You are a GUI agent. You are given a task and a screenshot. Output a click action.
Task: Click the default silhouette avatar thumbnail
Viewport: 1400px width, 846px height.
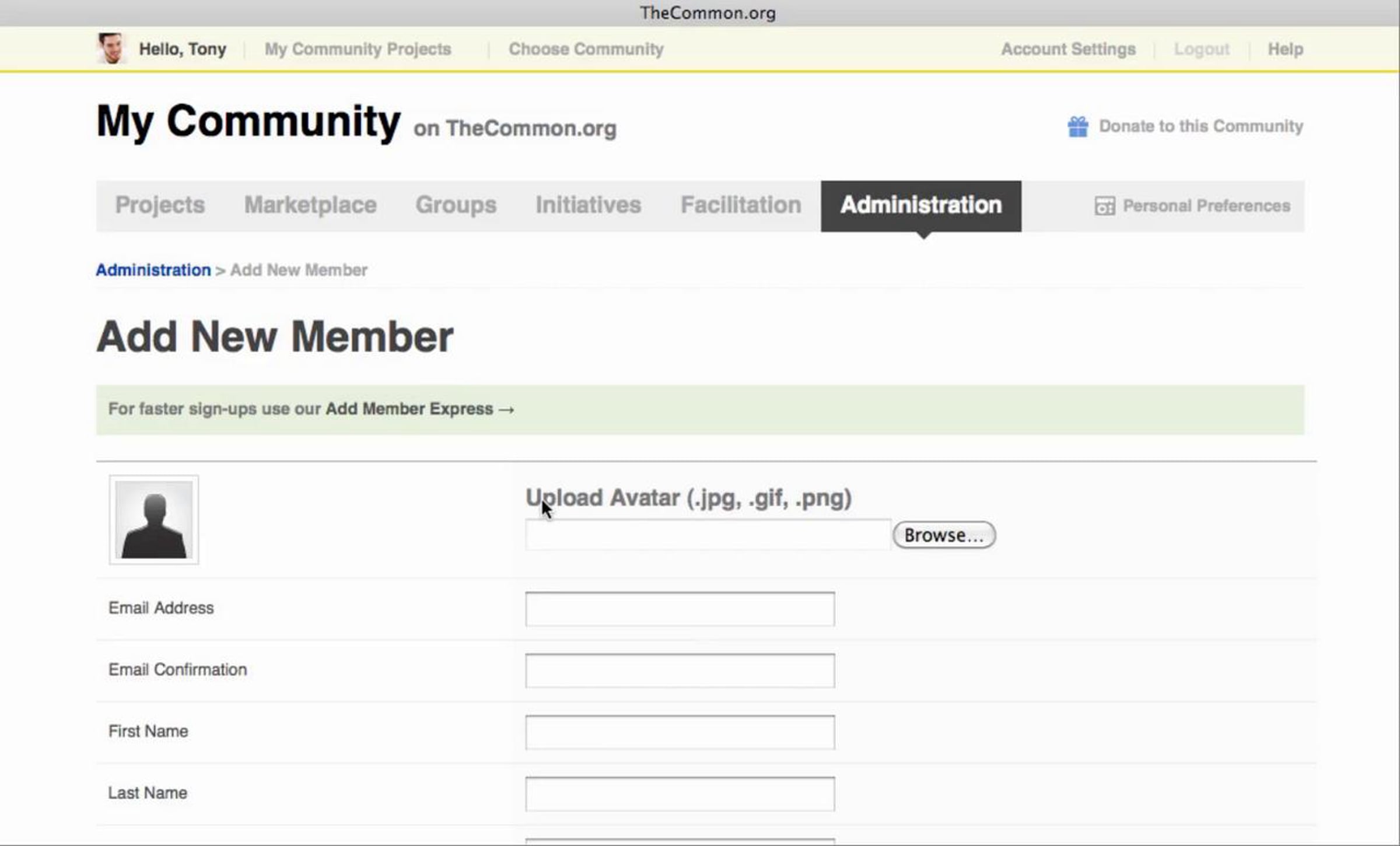tap(154, 519)
